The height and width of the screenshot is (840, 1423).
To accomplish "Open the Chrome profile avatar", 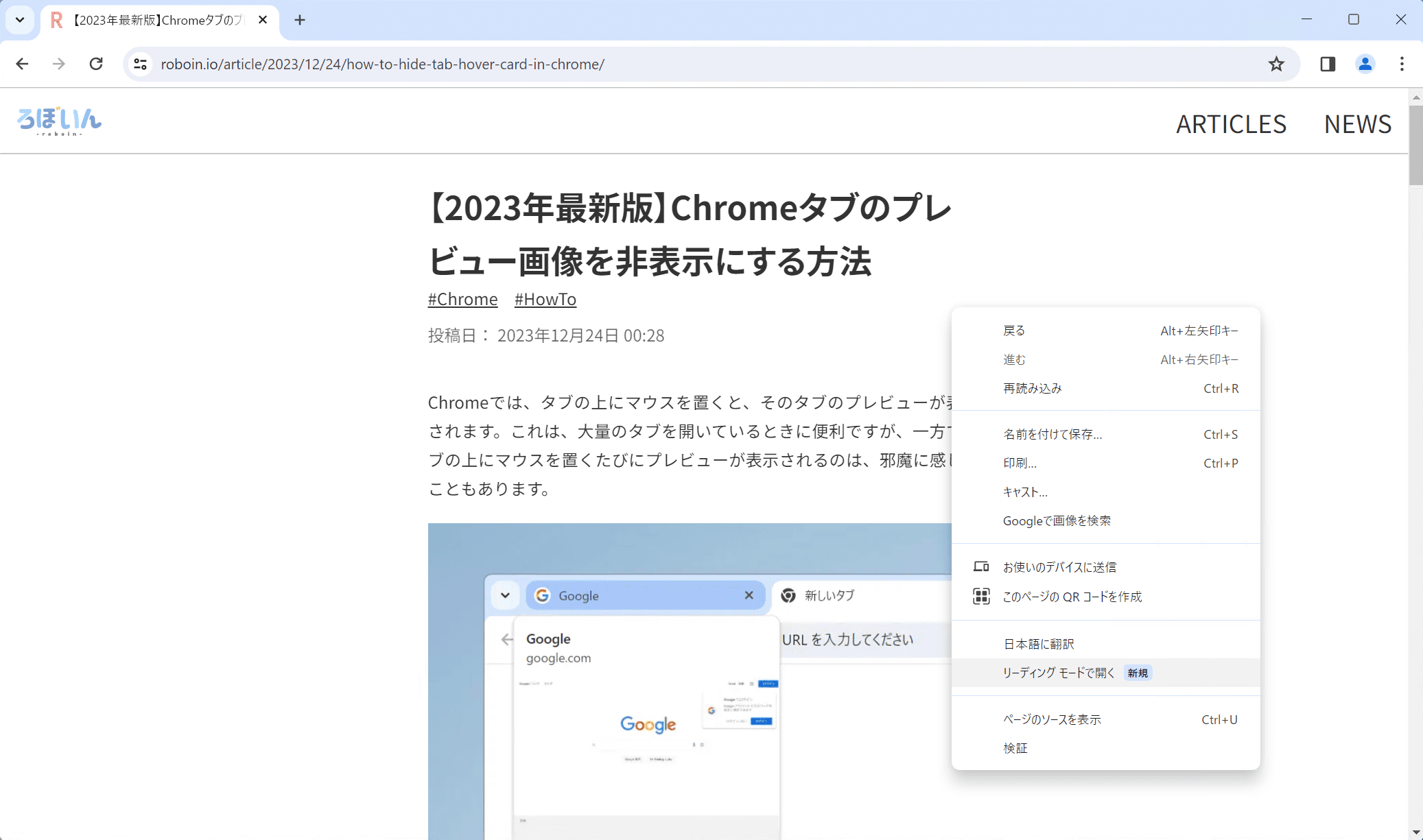I will 1365,64.
